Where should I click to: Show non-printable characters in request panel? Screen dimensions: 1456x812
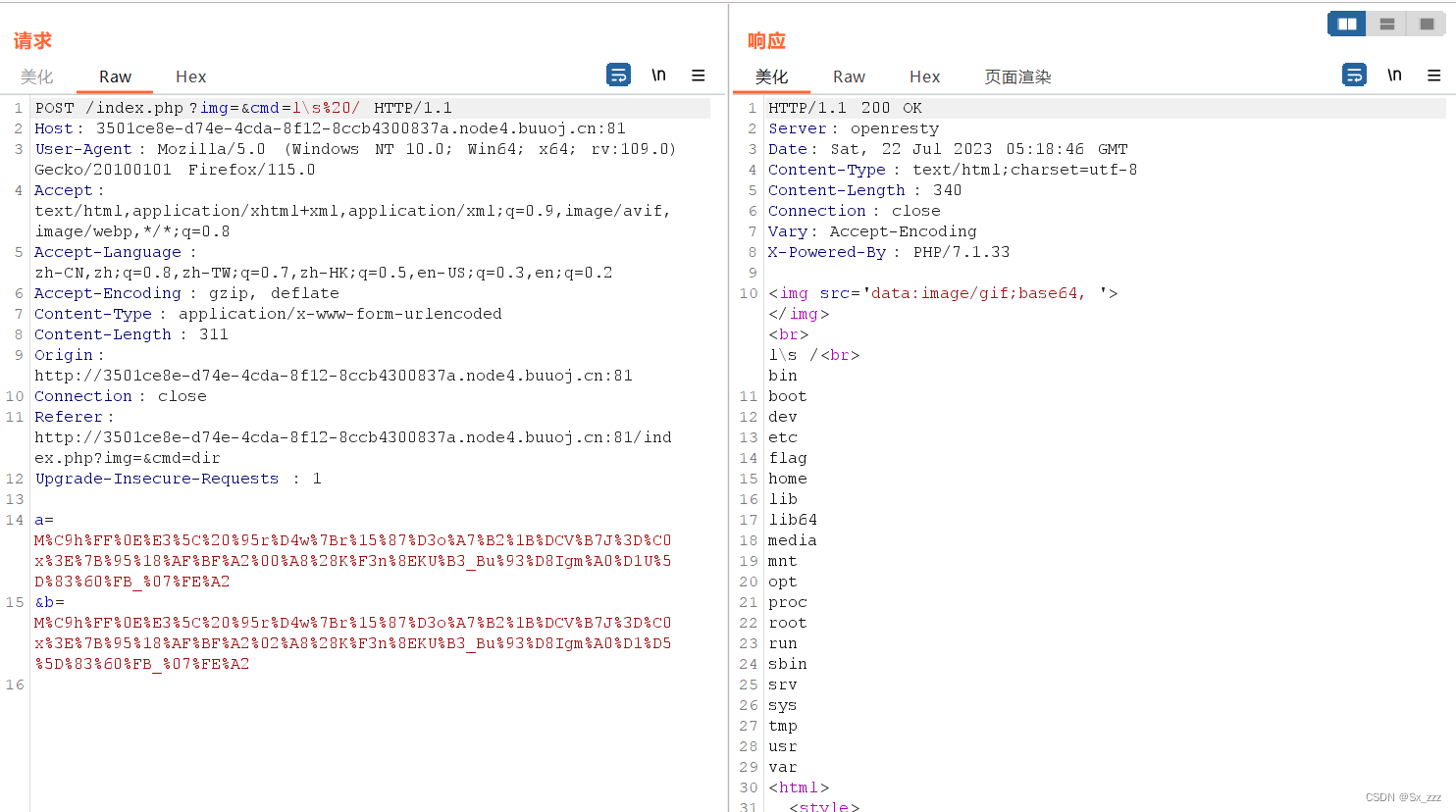point(658,75)
